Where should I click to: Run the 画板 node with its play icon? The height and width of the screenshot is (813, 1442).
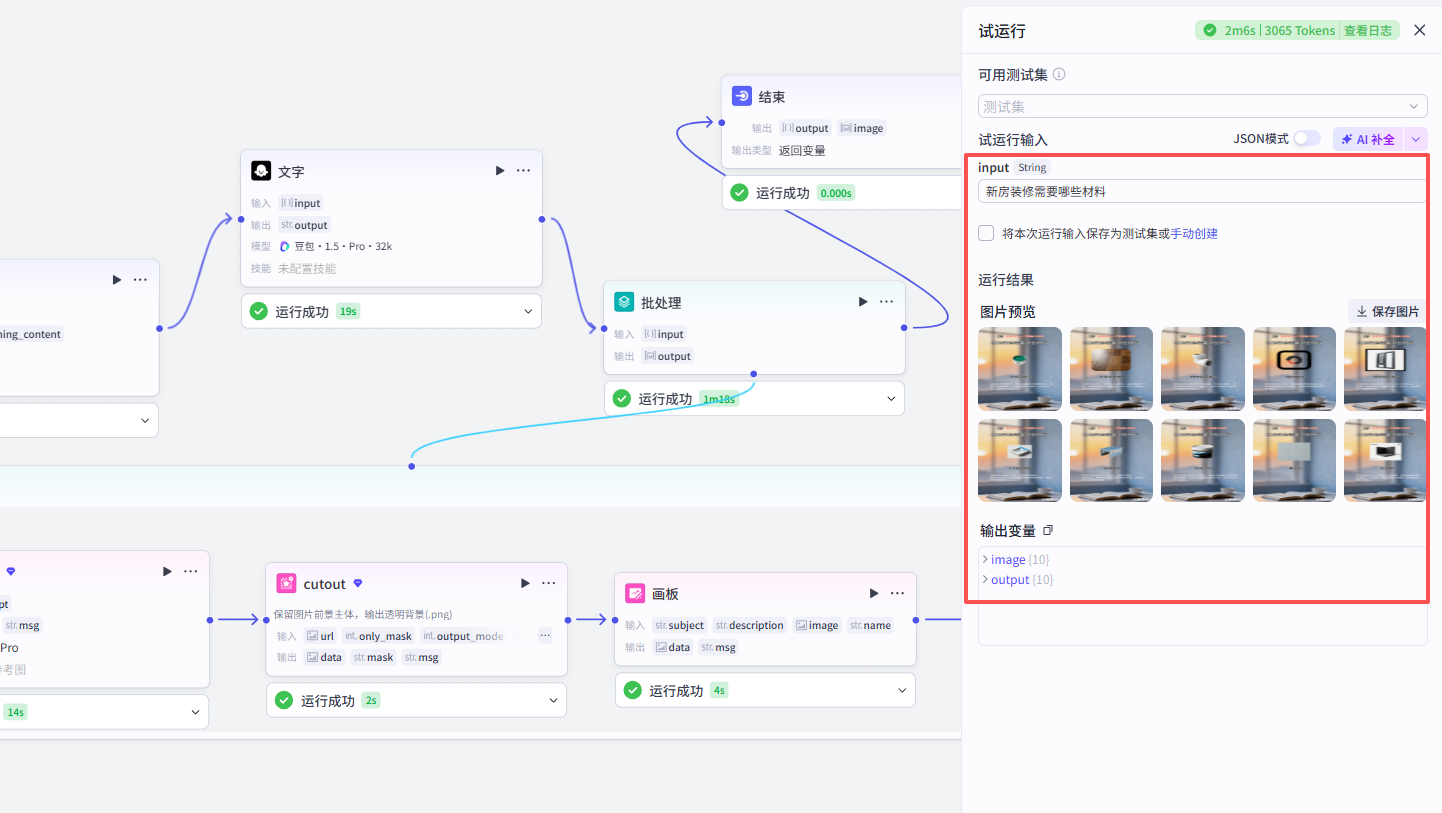coord(874,593)
